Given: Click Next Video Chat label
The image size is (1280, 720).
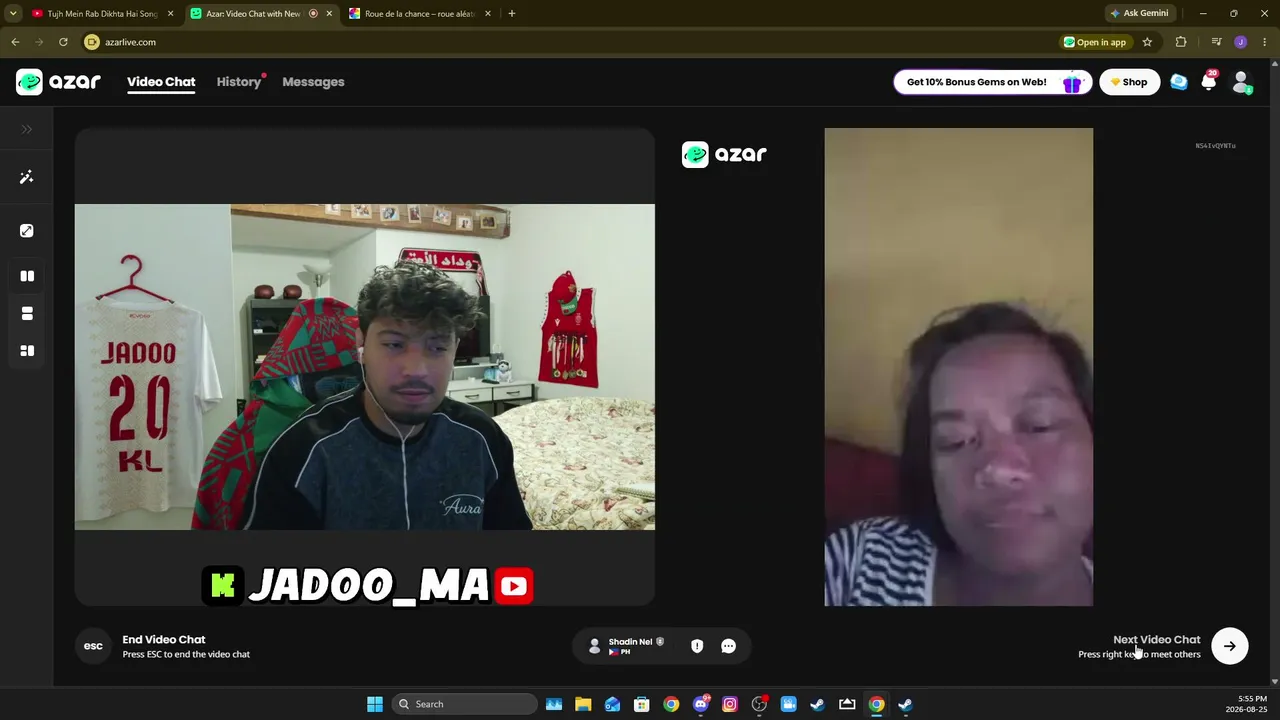Looking at the screenshot, I should (1157, 640).
